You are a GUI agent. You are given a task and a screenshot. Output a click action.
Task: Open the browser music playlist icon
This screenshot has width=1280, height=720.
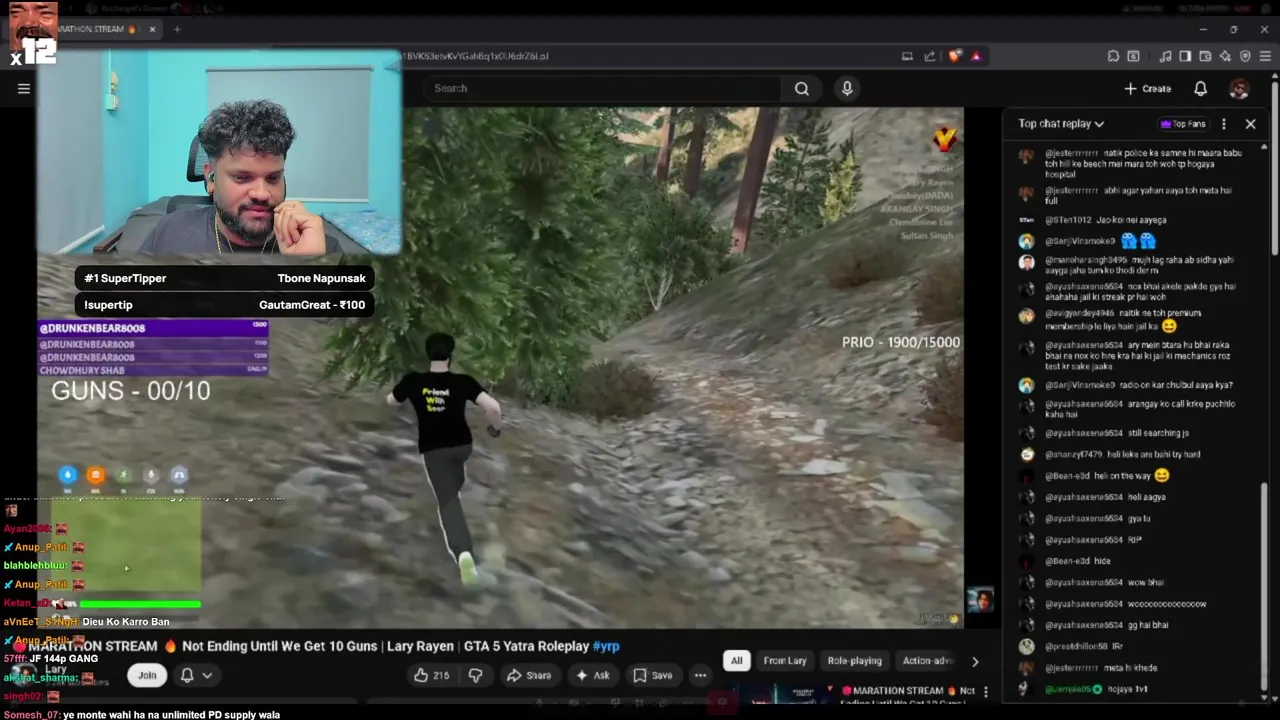(1165, 56)
